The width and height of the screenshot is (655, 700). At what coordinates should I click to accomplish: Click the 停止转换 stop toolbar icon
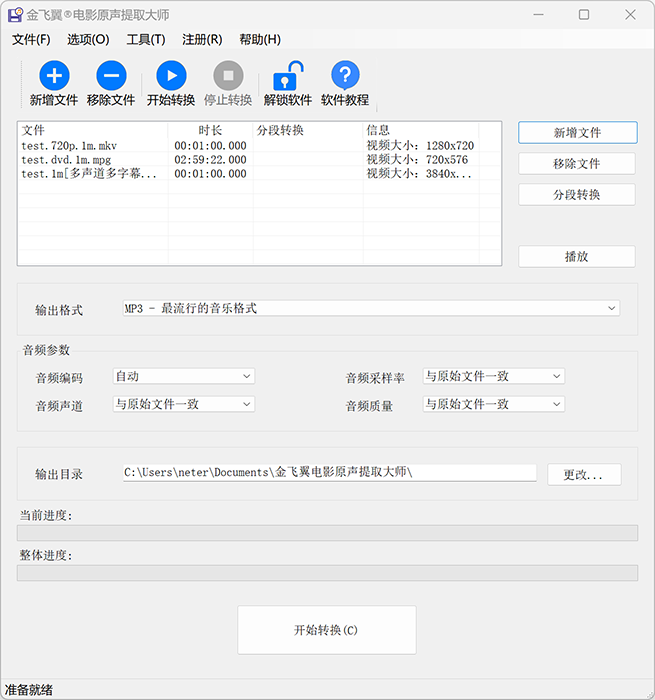pos(228,76)
